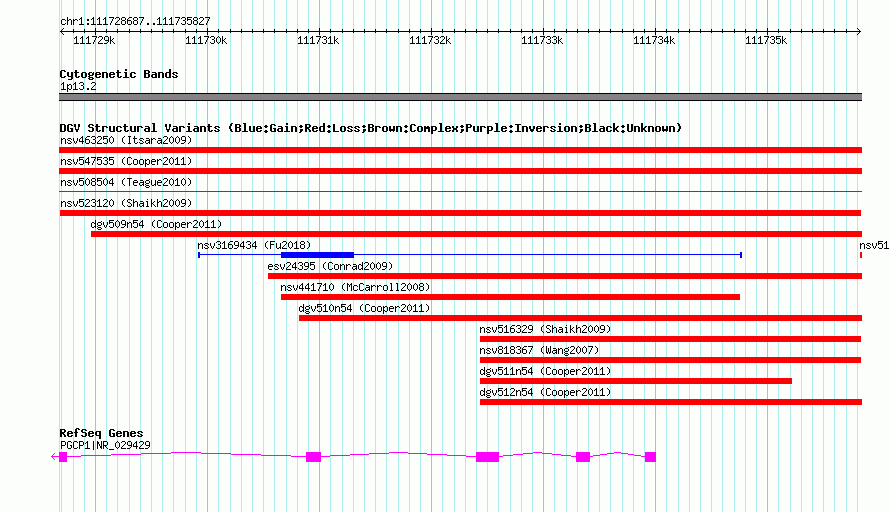
Task: Click the red bar under nsv463250
Action: click(460, 150)
